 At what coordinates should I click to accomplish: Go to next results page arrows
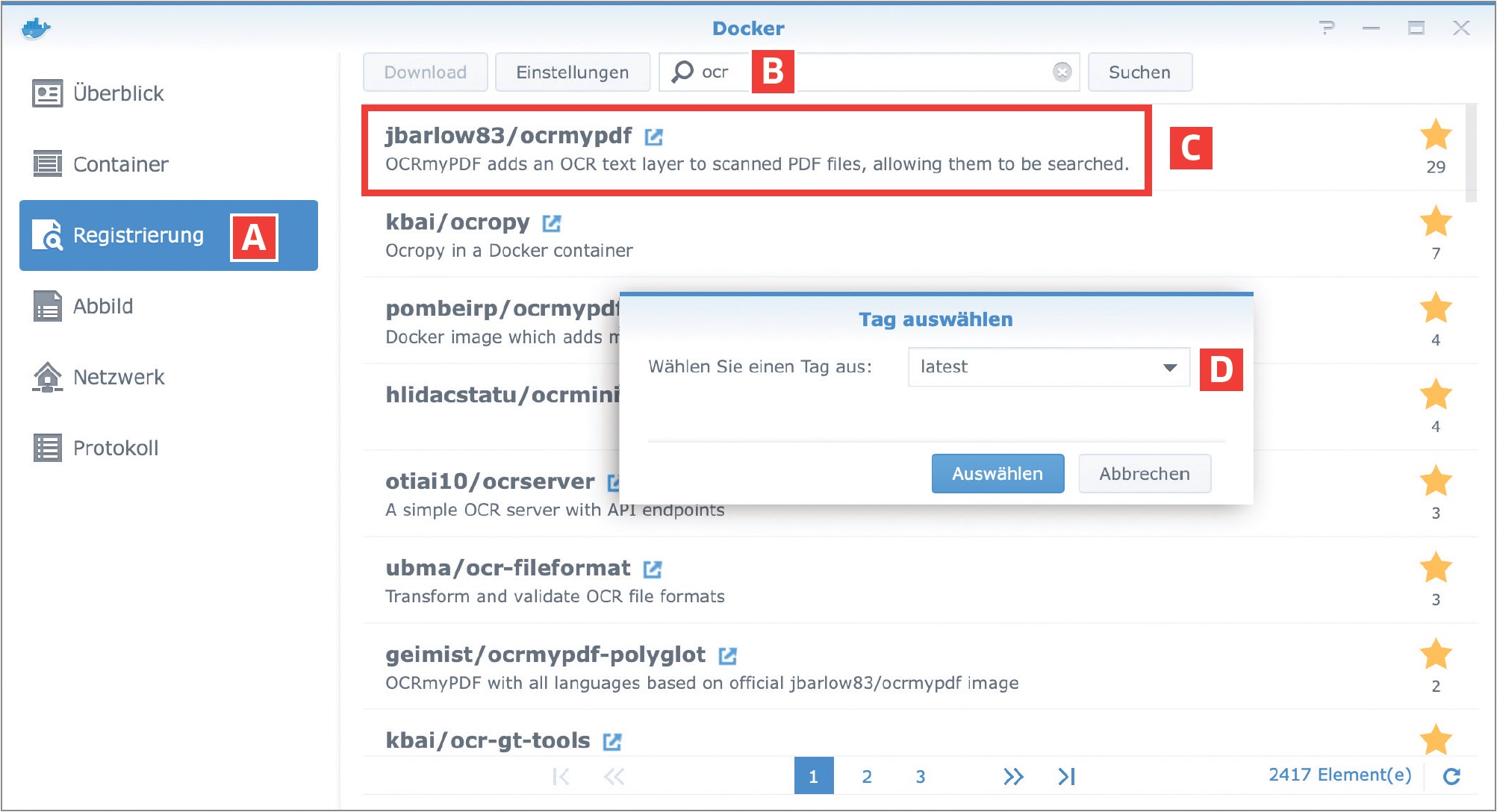point(1013,776)
